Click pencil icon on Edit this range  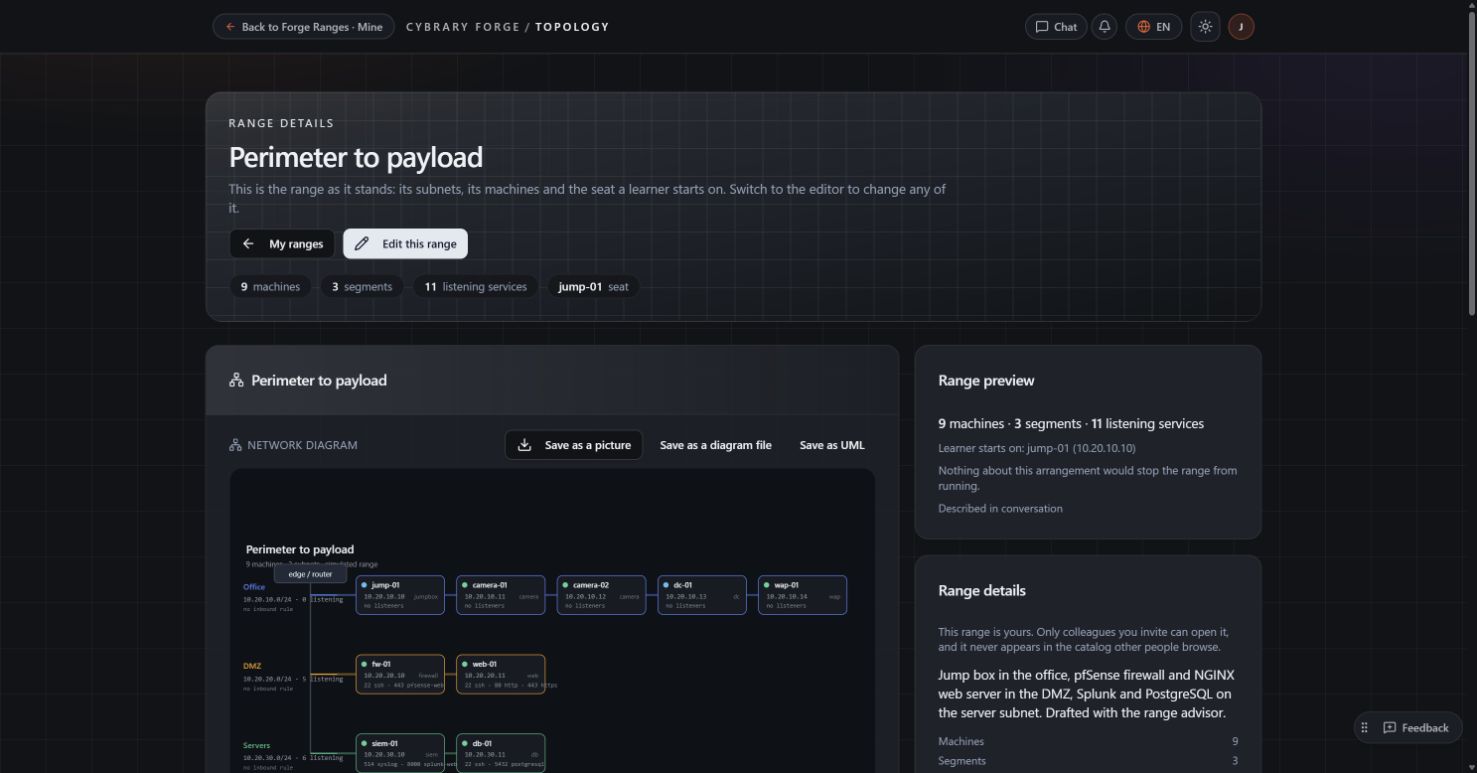[x=362, y=244]
